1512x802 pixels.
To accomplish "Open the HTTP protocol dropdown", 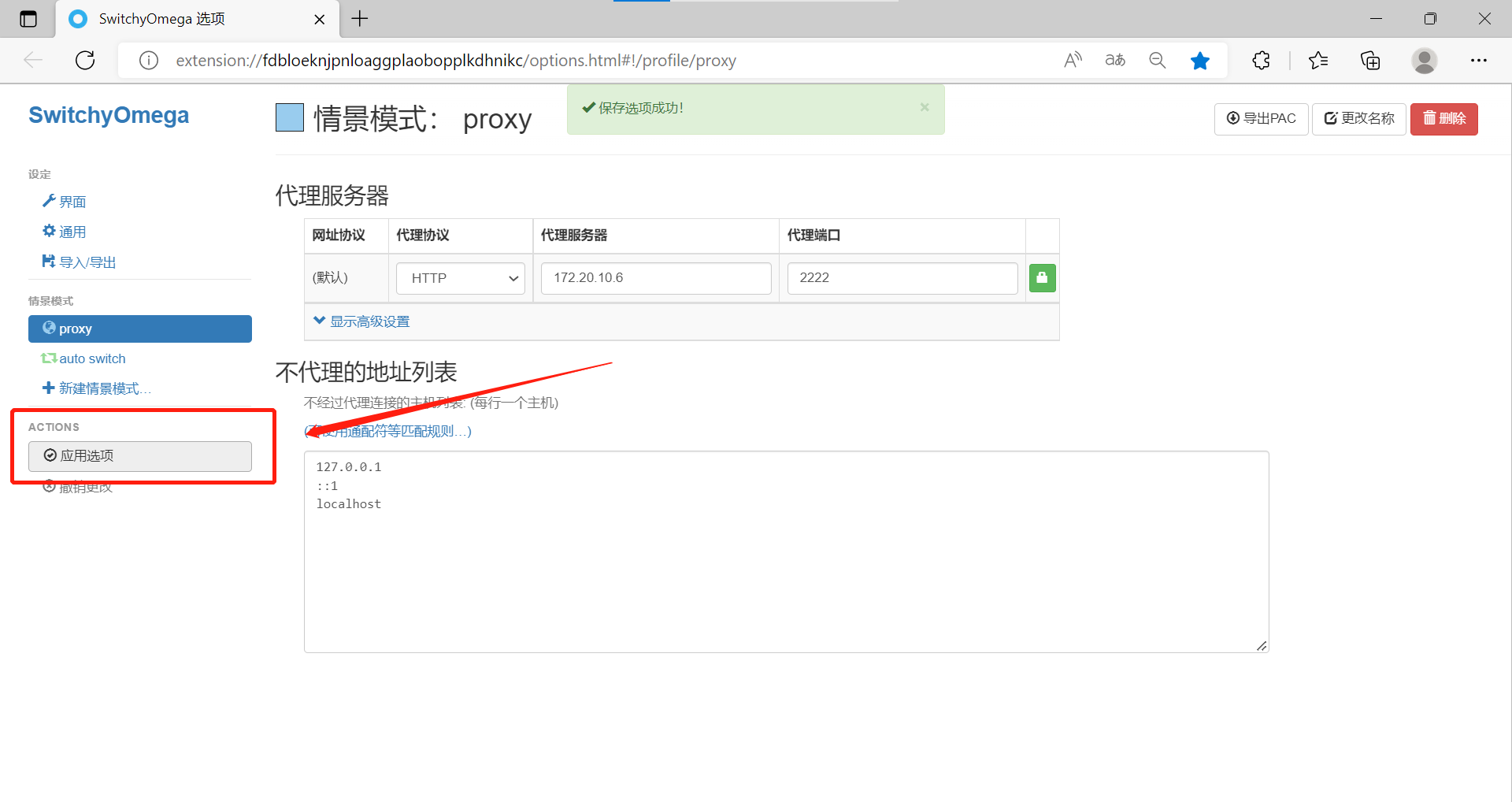I will pyautogui.click(x=460, y=278).
